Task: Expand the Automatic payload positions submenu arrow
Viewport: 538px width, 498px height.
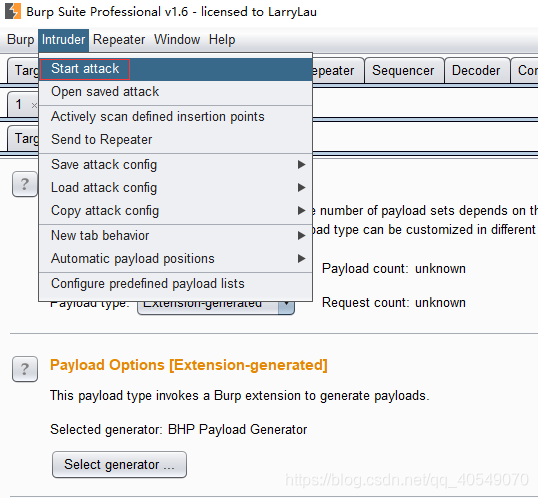Action: coord(301,259)
